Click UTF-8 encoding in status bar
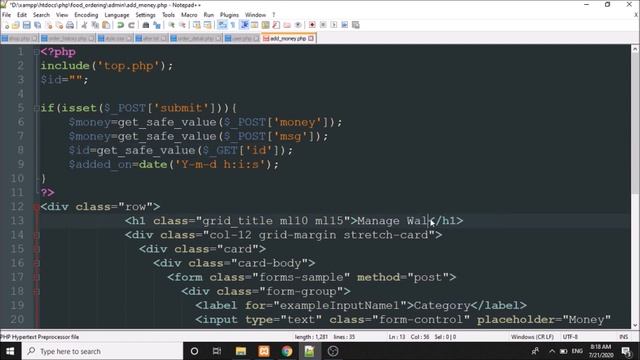Image resolution: width=640 pixels, height=360 pixels. tap(570, 337)
